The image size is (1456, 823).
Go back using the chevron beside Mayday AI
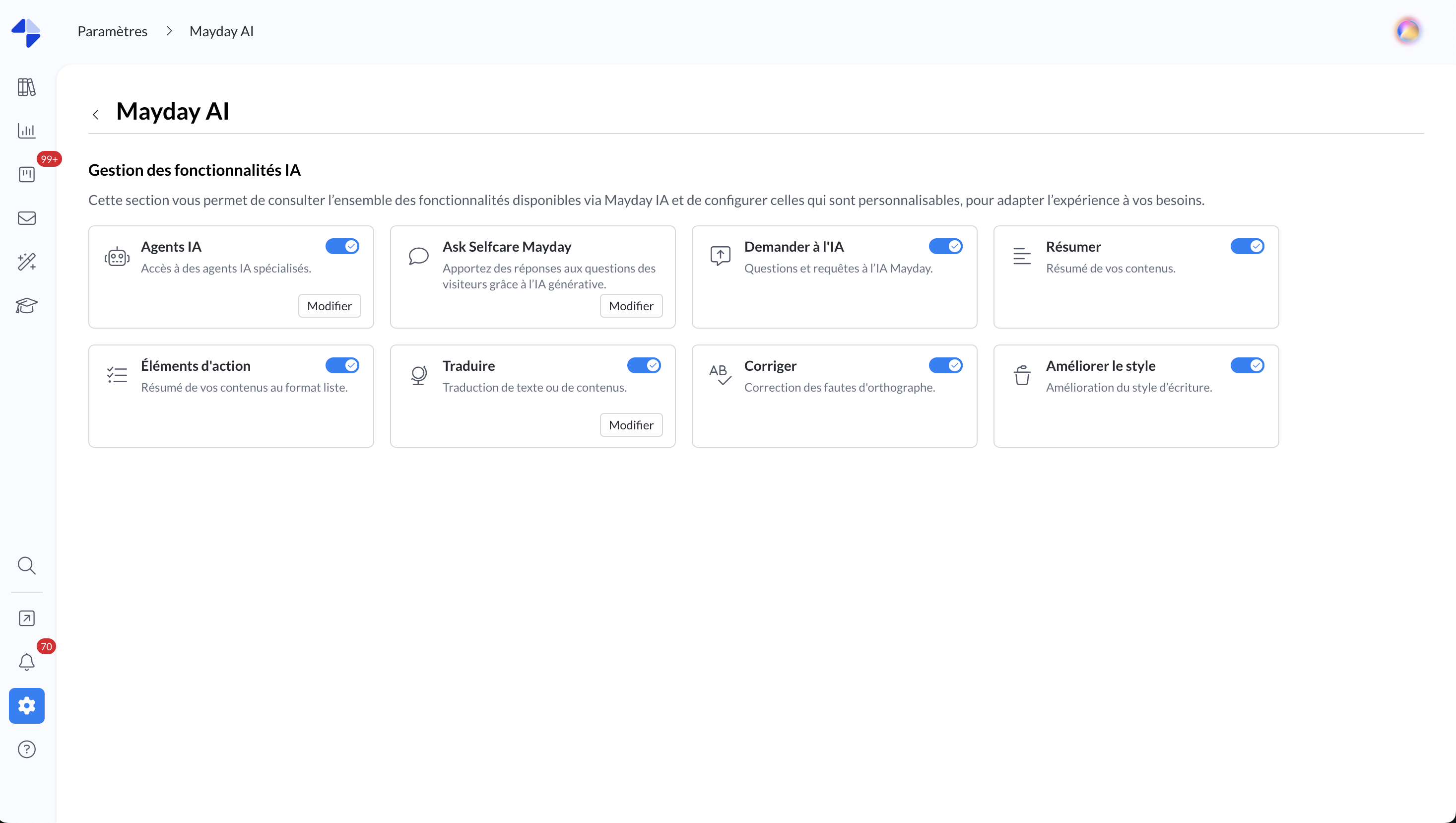pos(96,115)
